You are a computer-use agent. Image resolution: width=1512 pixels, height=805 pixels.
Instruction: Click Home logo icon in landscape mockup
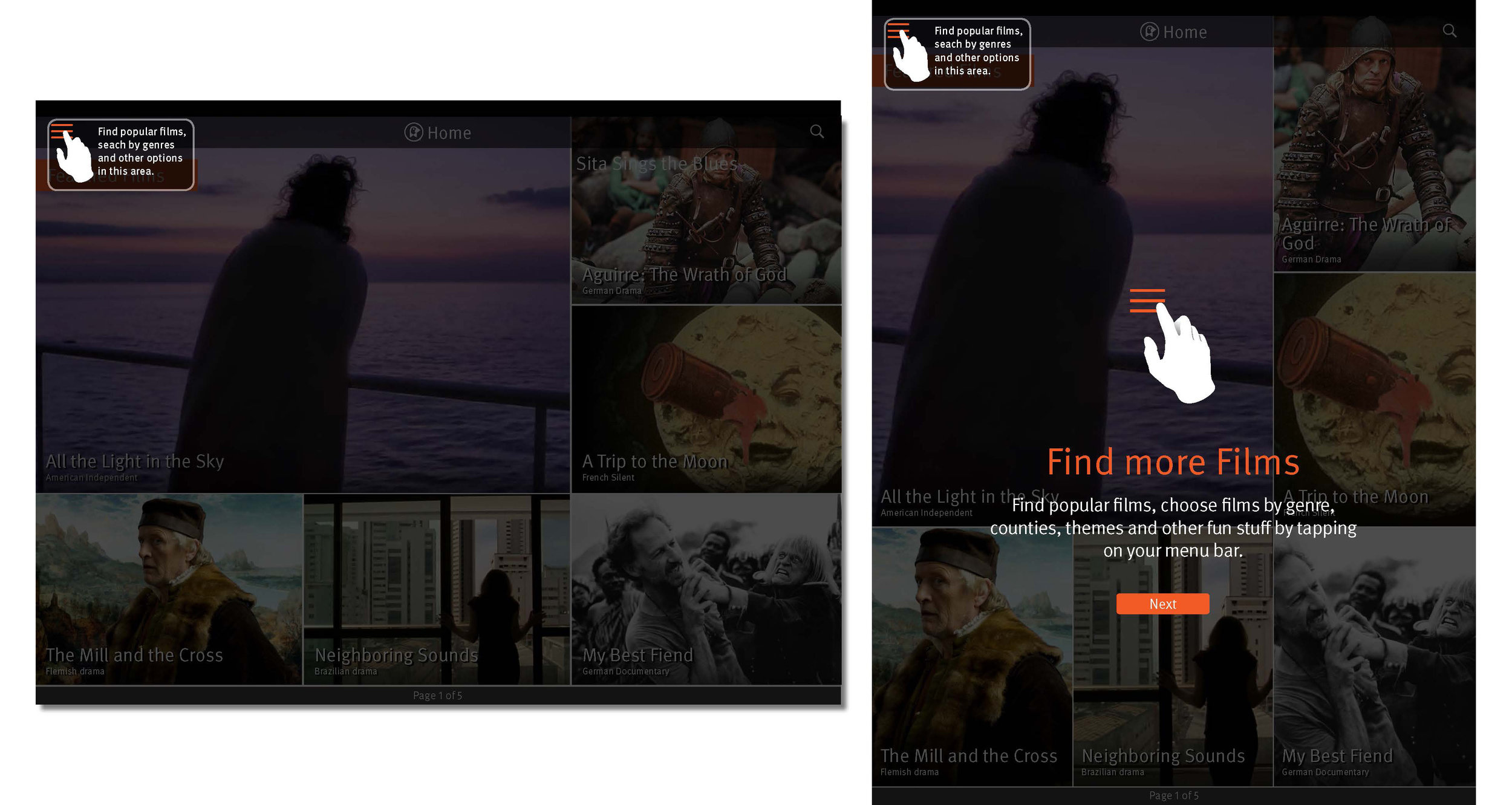[x=414, y=132]
